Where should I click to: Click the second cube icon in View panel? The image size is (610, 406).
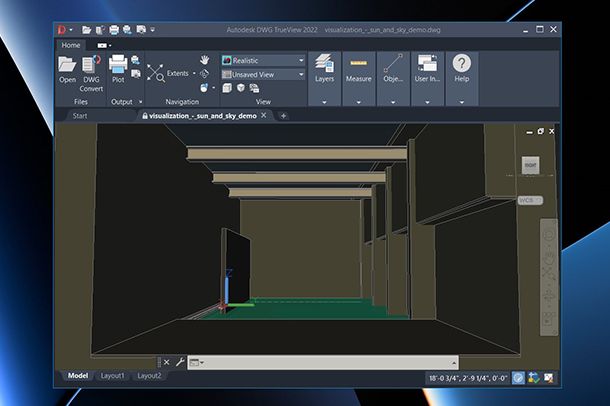tap(241, 88)
